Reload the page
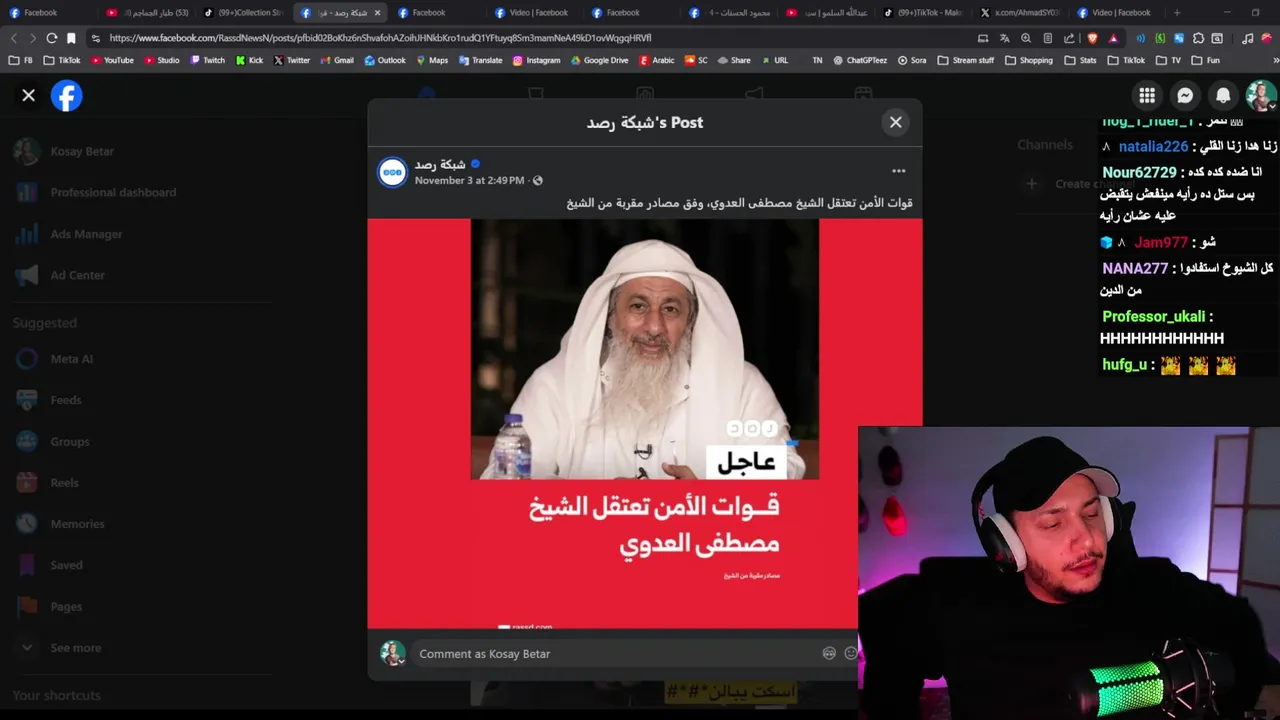Viewport: 1280px width, 720px height. coord(52,38)
